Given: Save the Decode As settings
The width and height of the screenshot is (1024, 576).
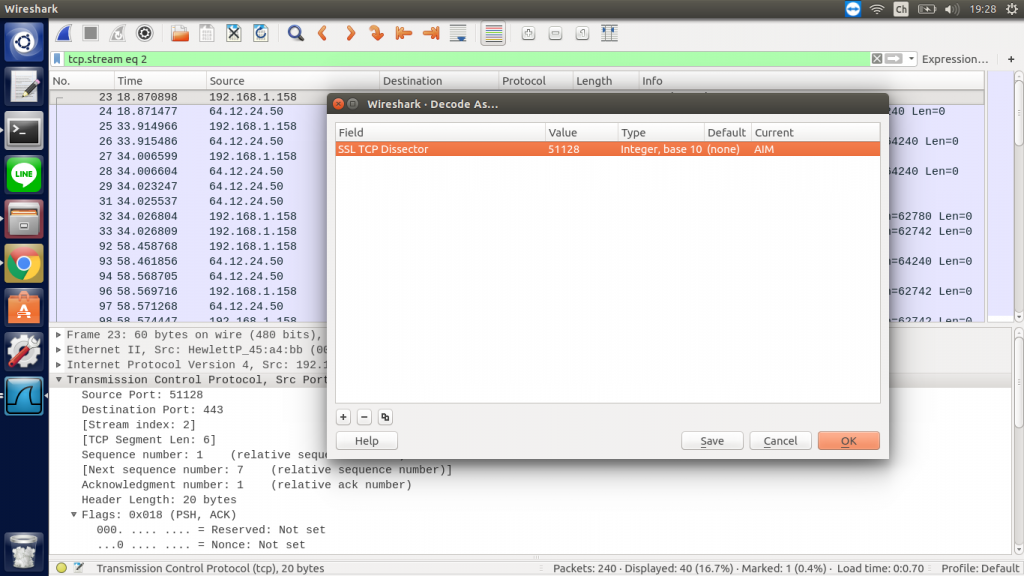Looking at the screenshot, I should [x=712, y=441].
